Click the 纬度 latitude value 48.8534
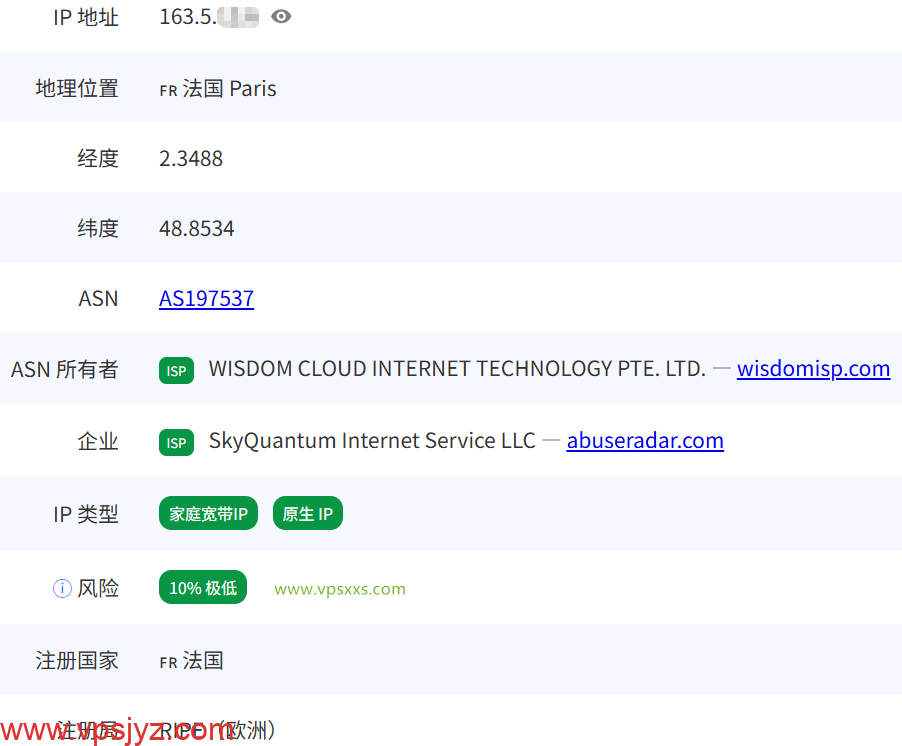Viewport: 902px width, 746px height. pyautogui.click(x=197, y=228)
